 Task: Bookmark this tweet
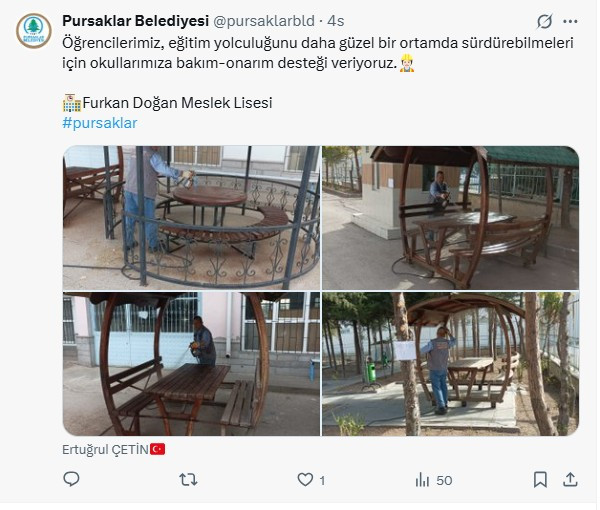tap(540, 479)
